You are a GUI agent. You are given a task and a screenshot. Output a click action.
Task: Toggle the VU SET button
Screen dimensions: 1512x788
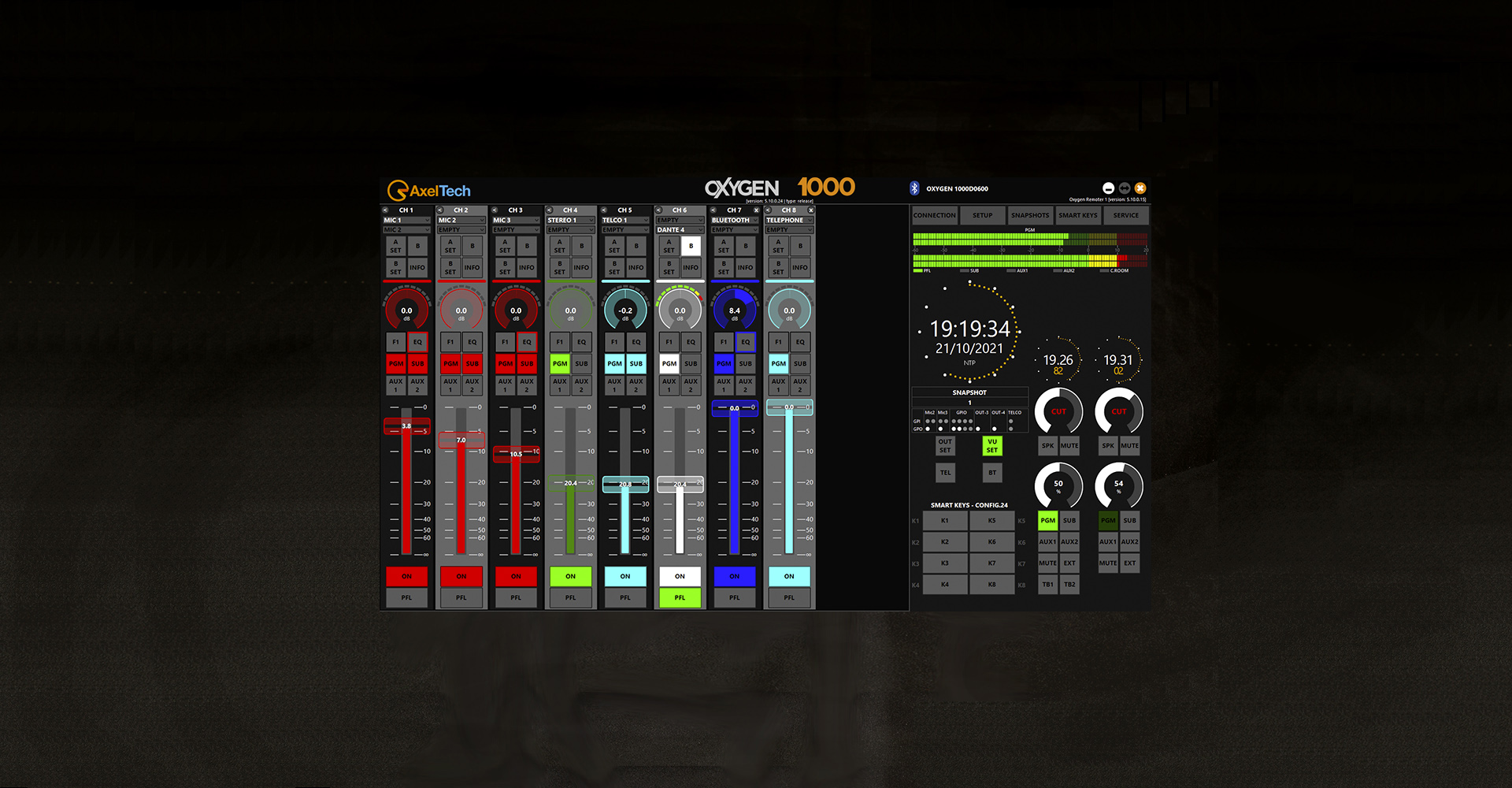(992, 446)
